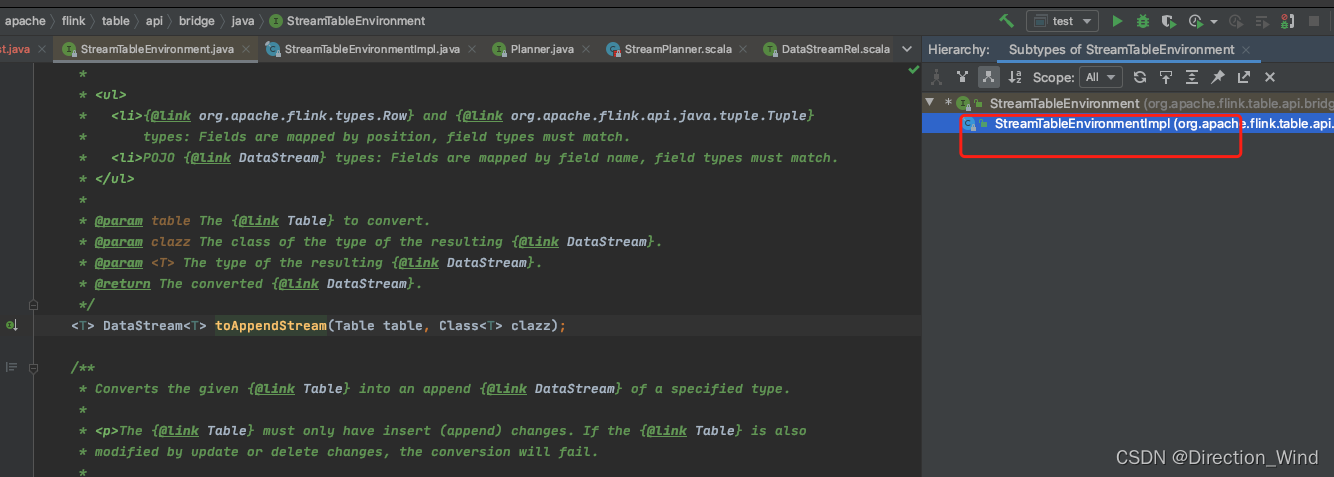Image resolution: width=1334 pixels, height=477 pixels.
Task: Click 'java' in the breadcrumb path
Action: 244,21
